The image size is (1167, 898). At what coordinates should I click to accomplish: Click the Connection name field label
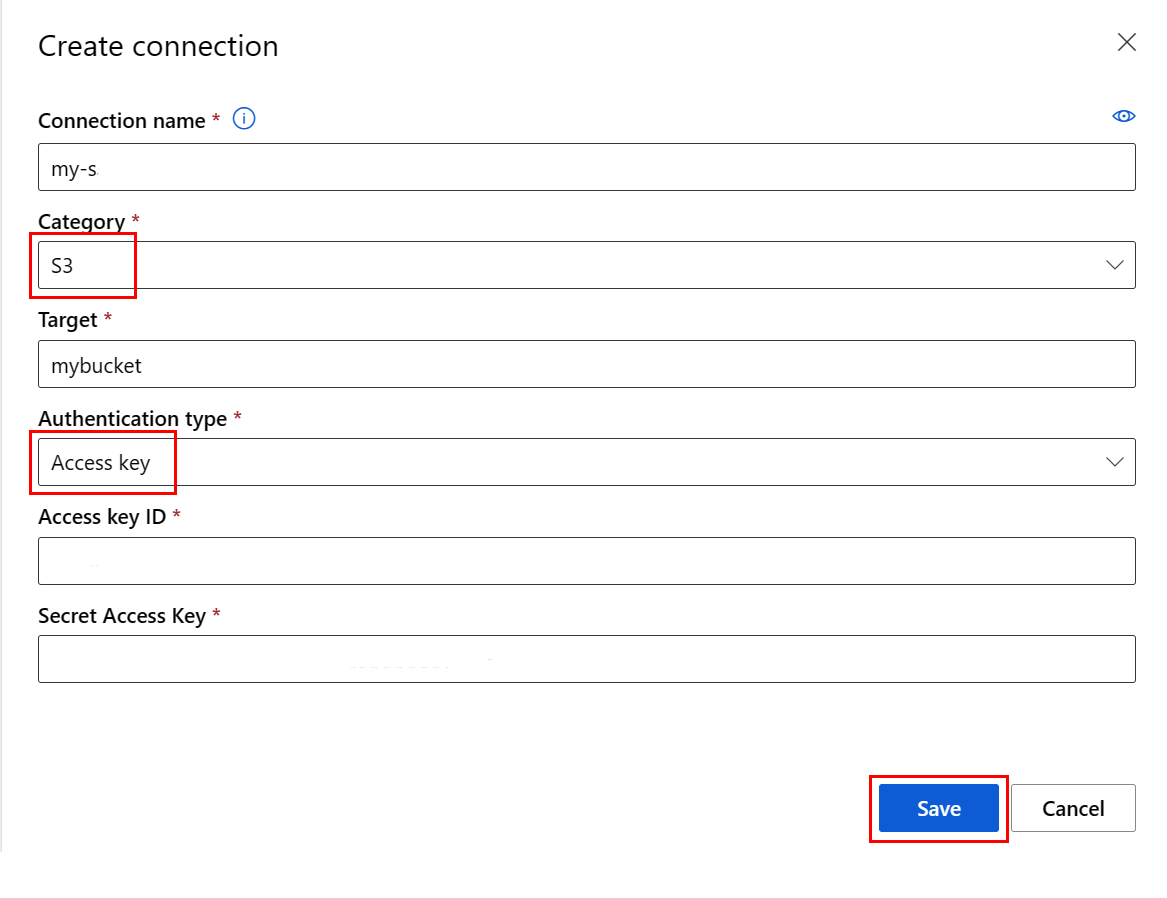[121, 120]
